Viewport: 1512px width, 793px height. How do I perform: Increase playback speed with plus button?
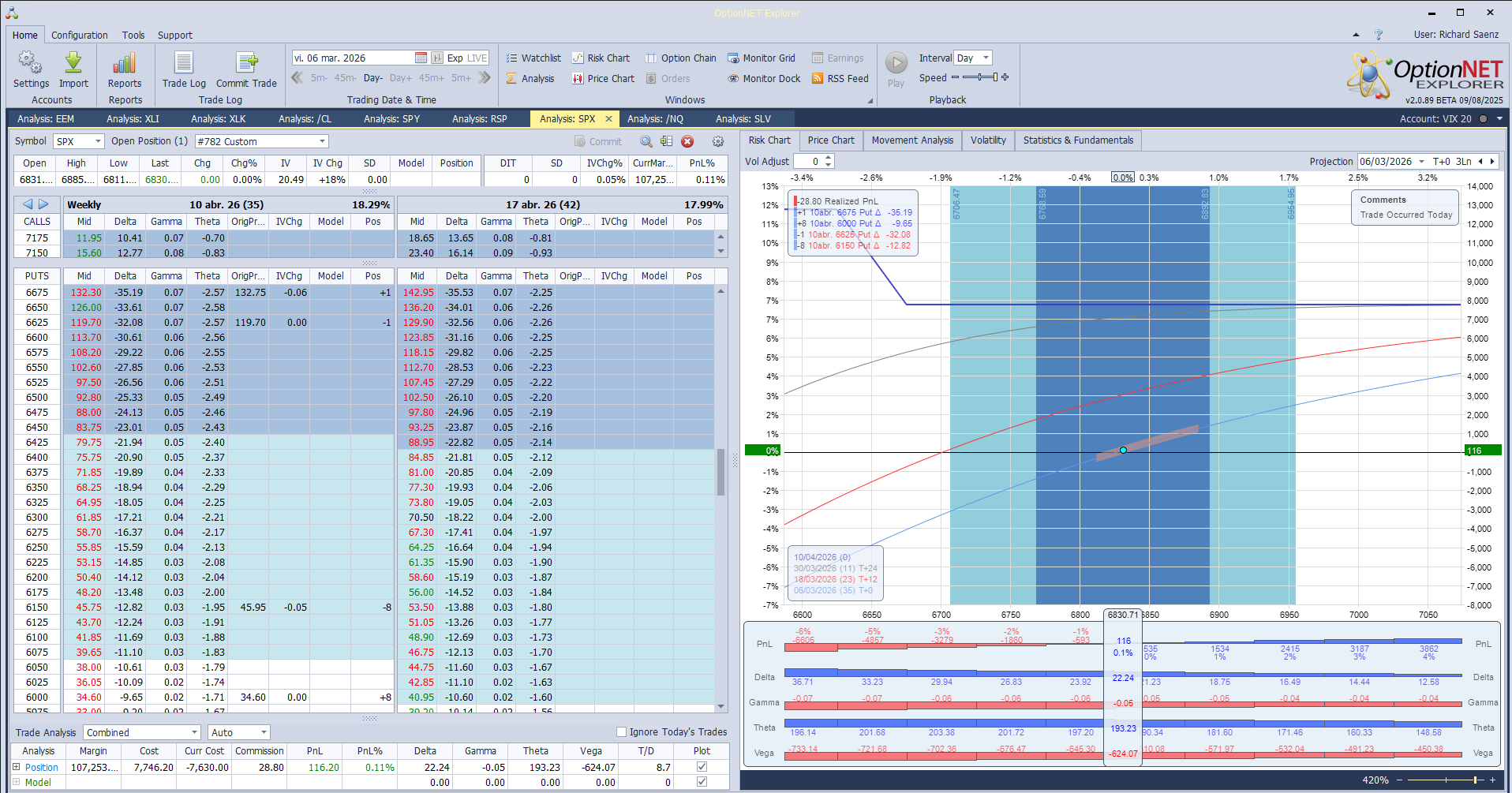[1005, 77]
